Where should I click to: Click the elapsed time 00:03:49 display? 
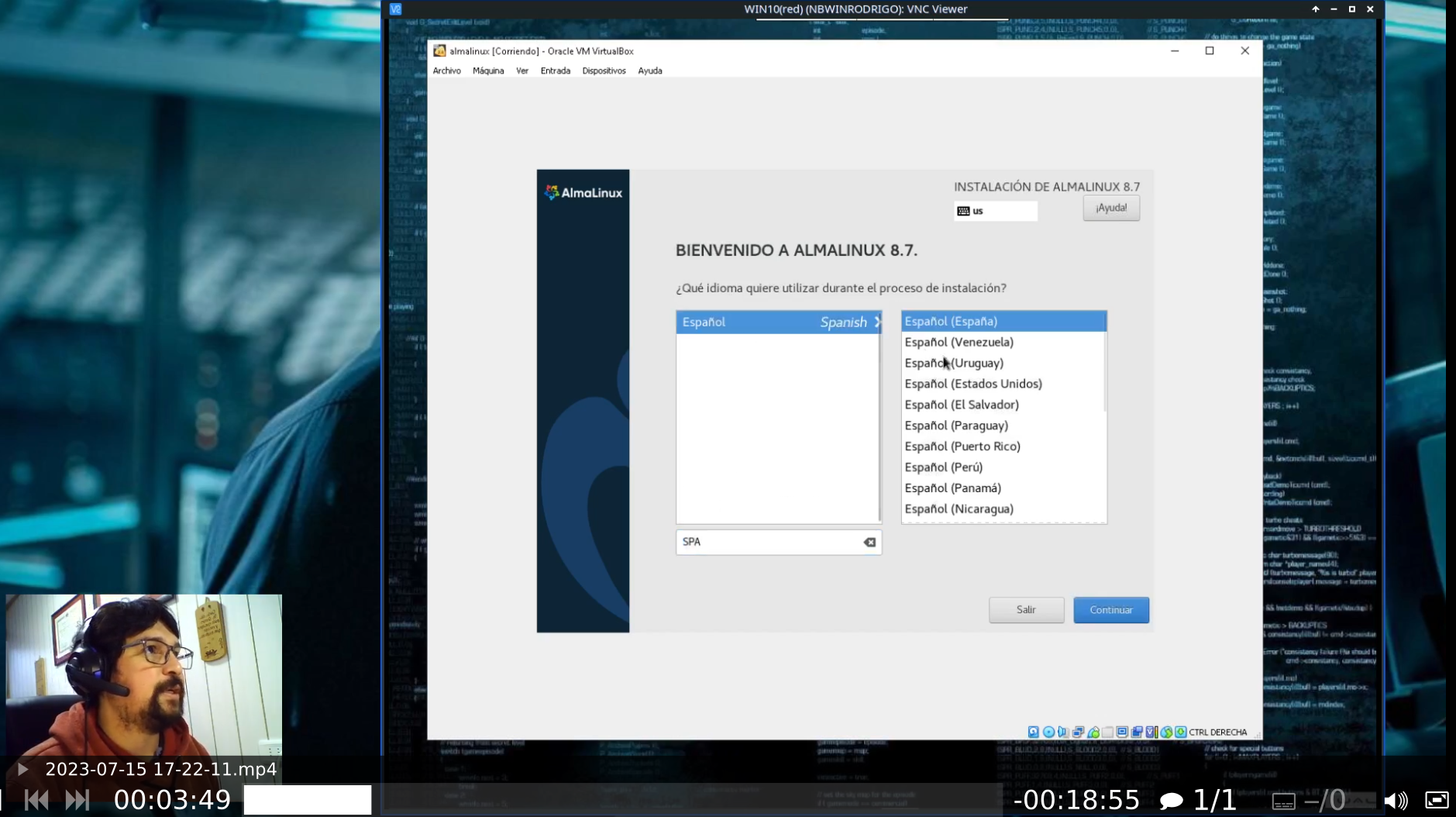coord(172,800)
